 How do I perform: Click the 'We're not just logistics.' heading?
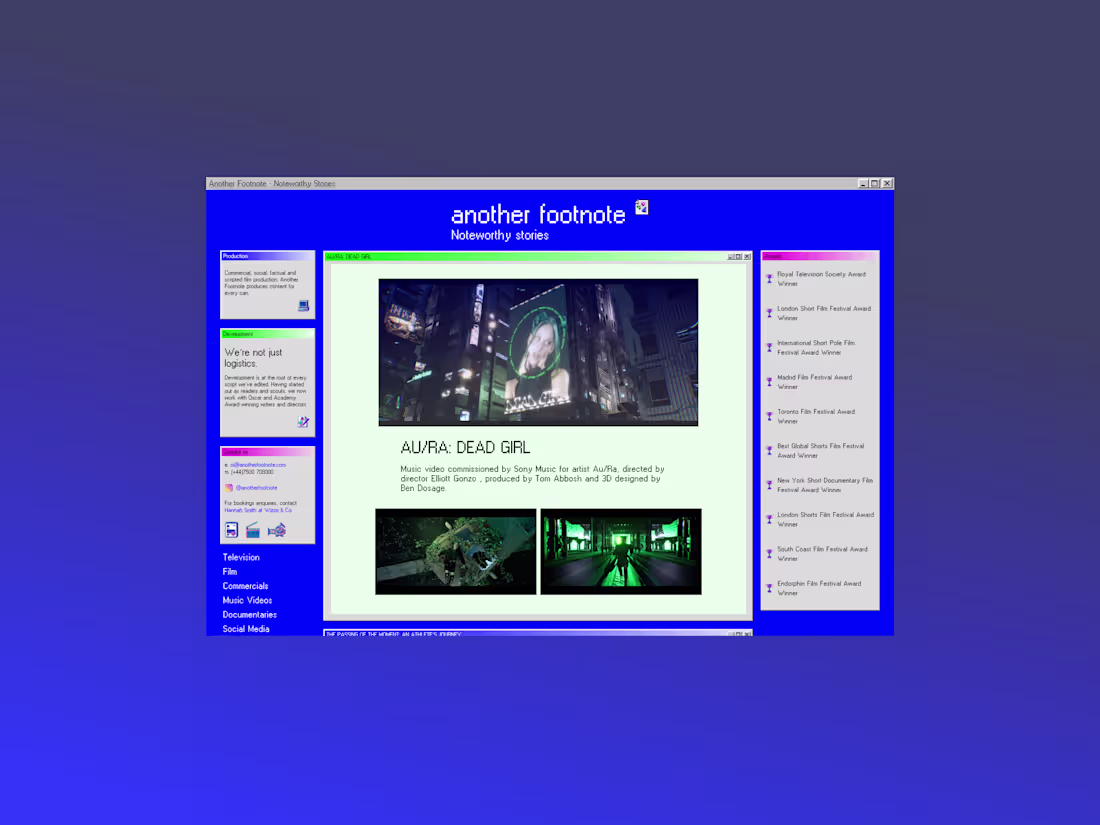point(253,358)
